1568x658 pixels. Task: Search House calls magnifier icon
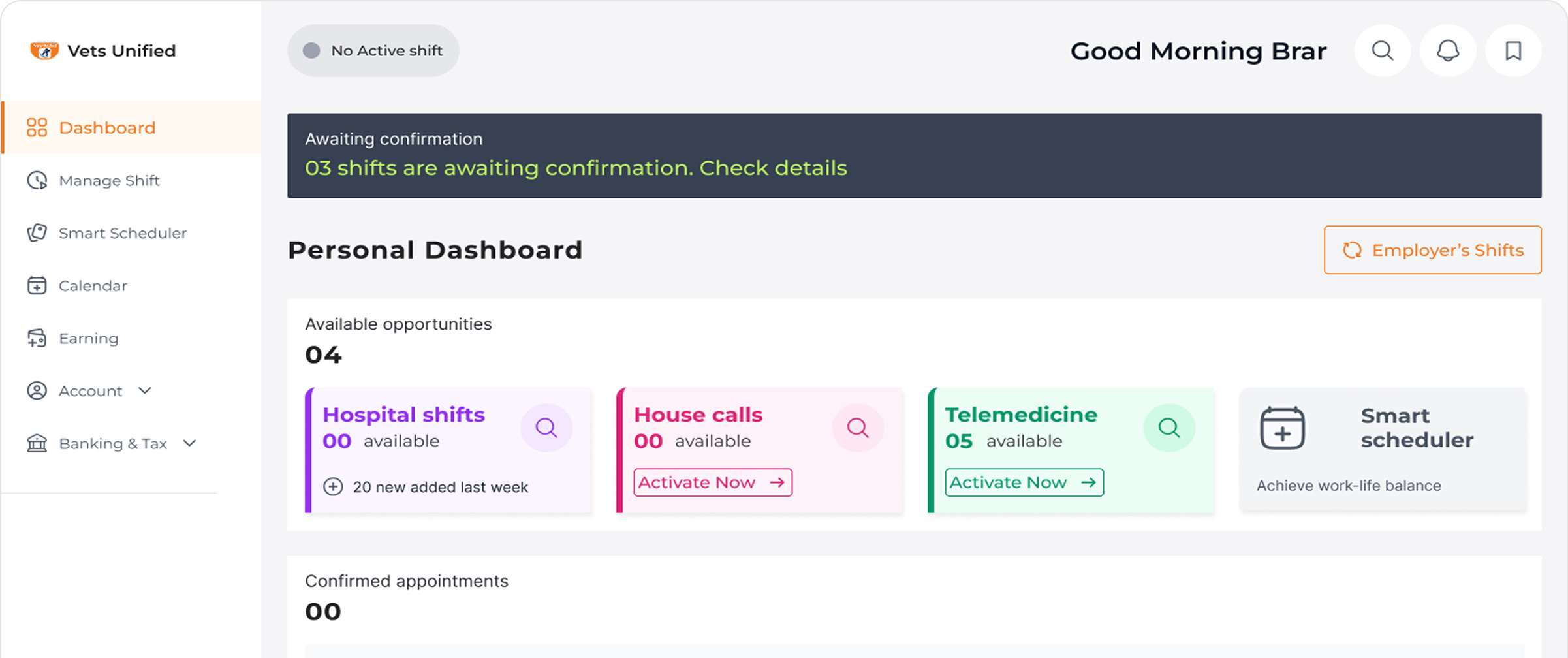coord(857,428)
